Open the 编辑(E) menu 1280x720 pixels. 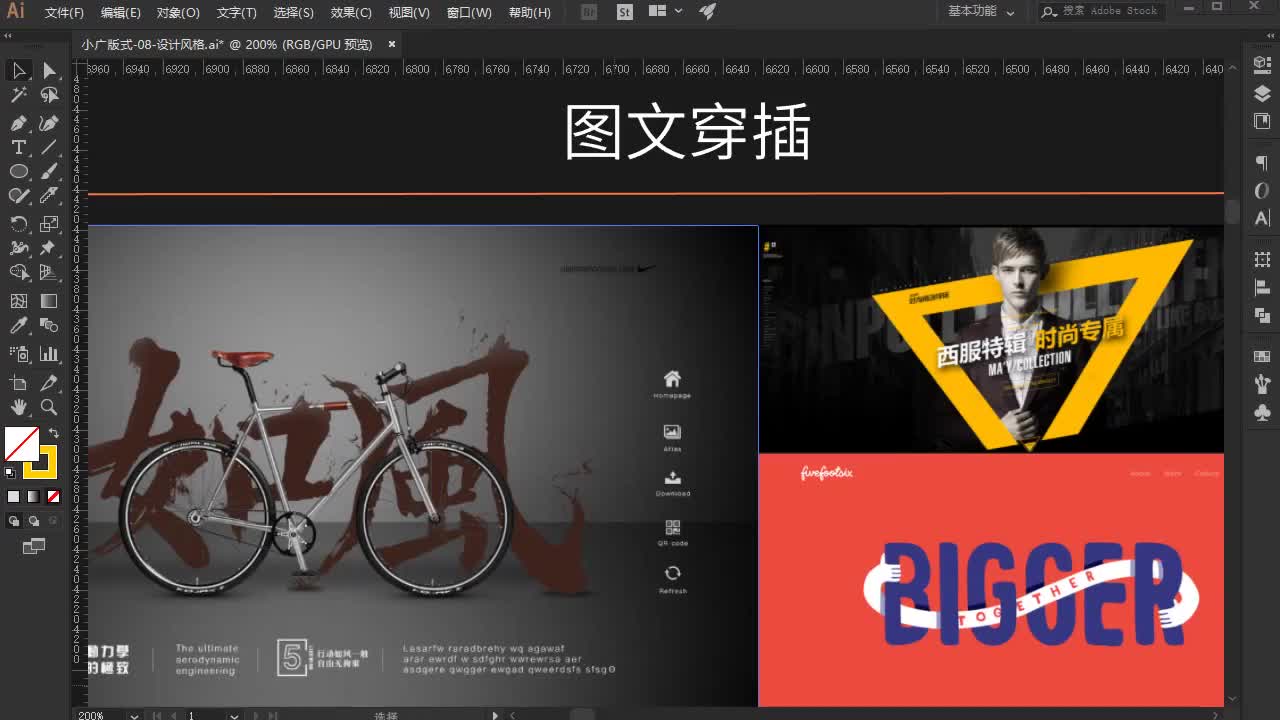tap(121, 12)
